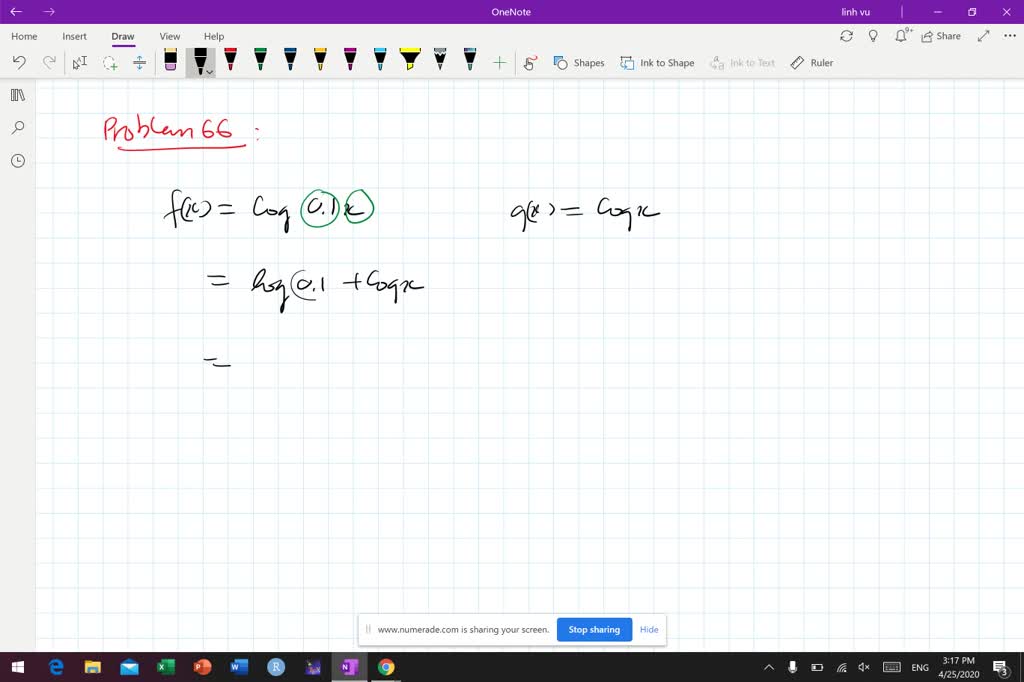Open the Search pane in the sidebar
This screenshot has height=682, width=1024.
17,127
